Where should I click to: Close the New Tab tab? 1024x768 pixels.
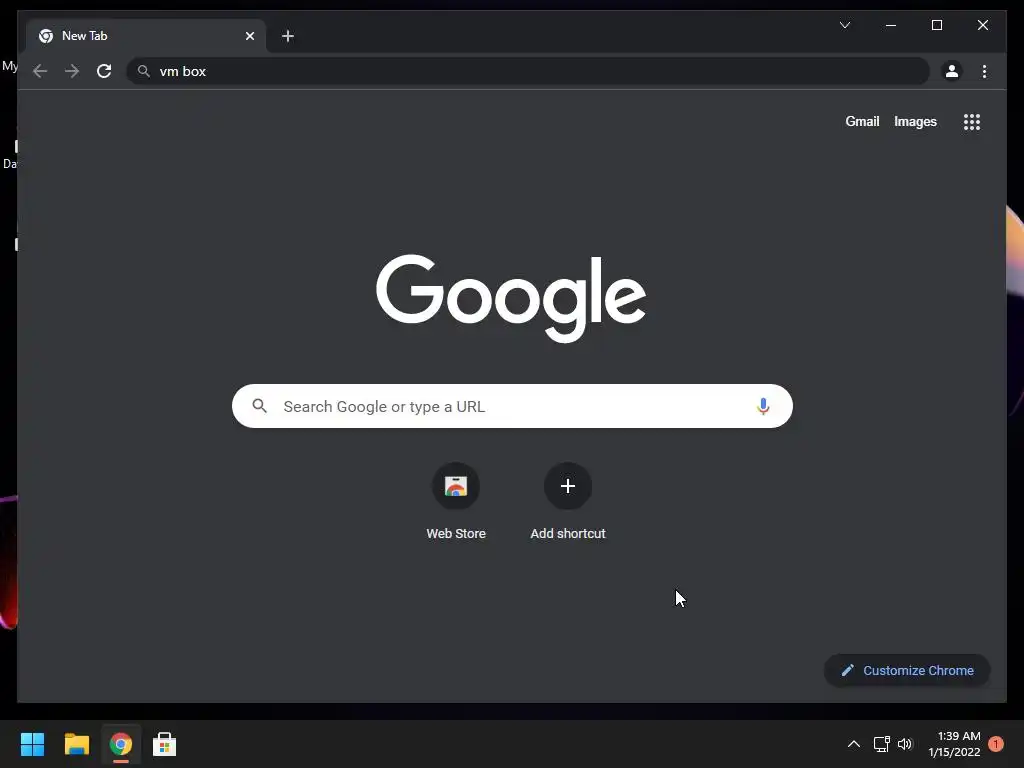(249, 37)
